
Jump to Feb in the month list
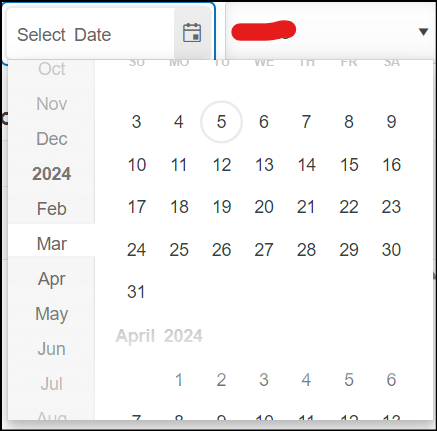click(52, 209)
